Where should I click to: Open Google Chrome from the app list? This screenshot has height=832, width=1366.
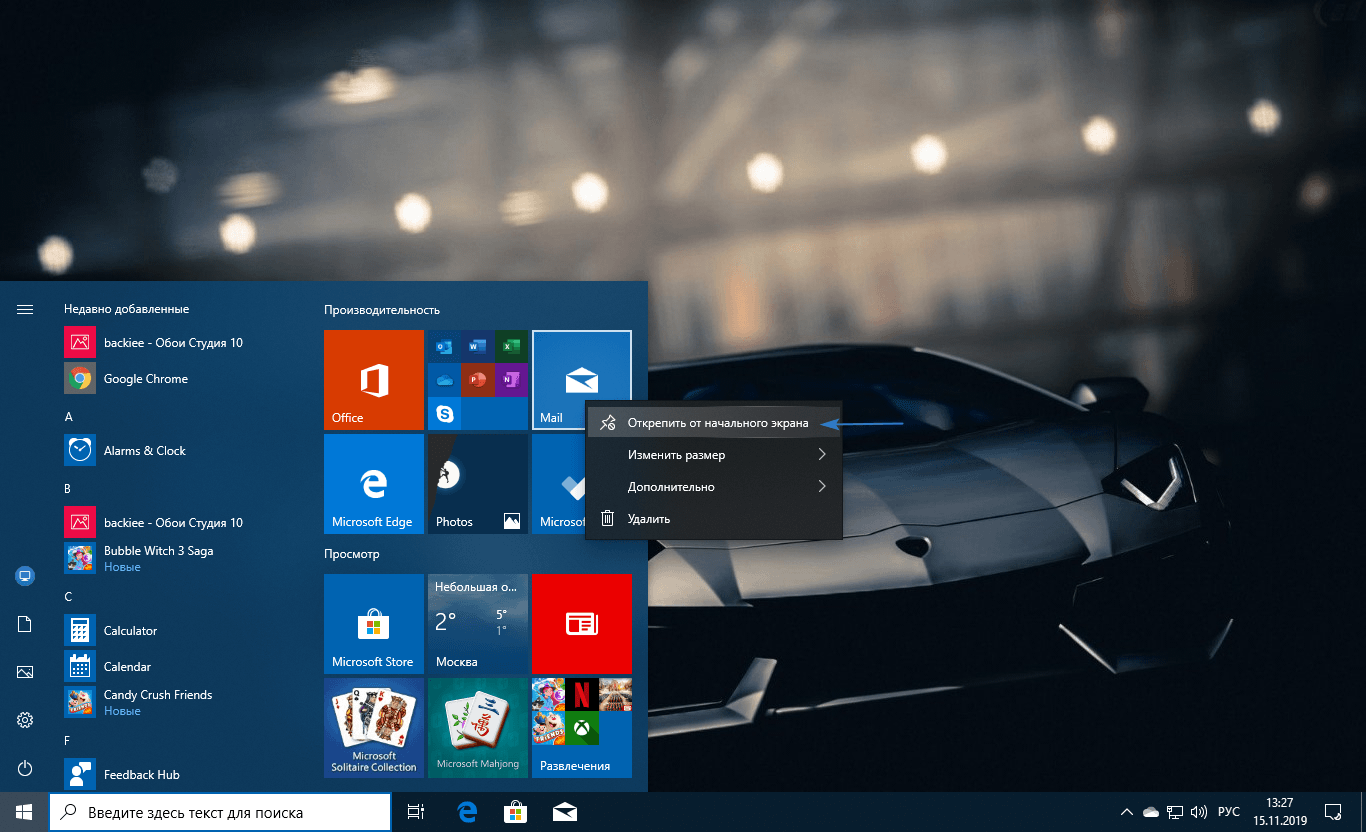pyautogui.click(x=145, y=379)
